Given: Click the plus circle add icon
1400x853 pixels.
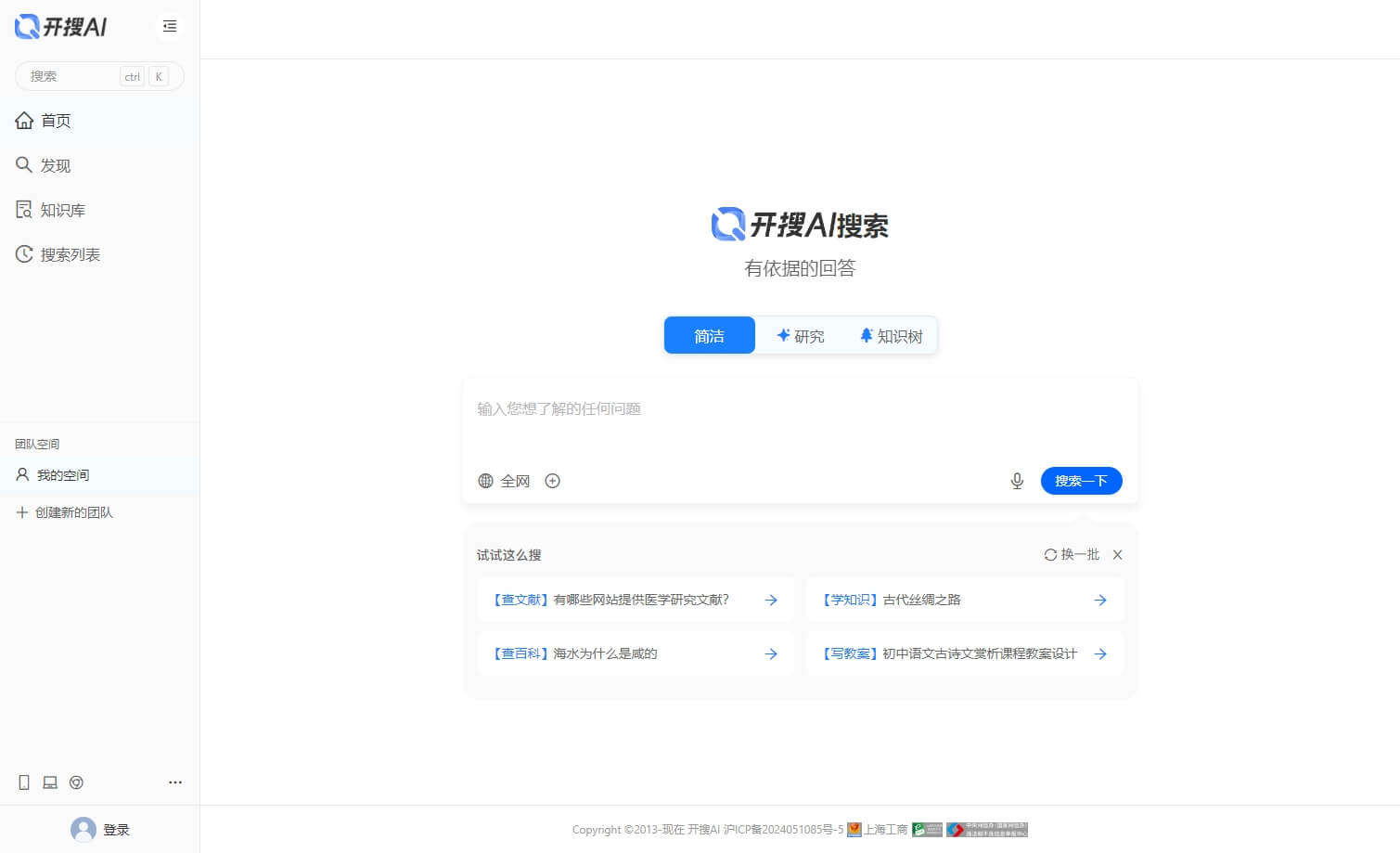Looking at the screenshot, I should pos(553,481).
